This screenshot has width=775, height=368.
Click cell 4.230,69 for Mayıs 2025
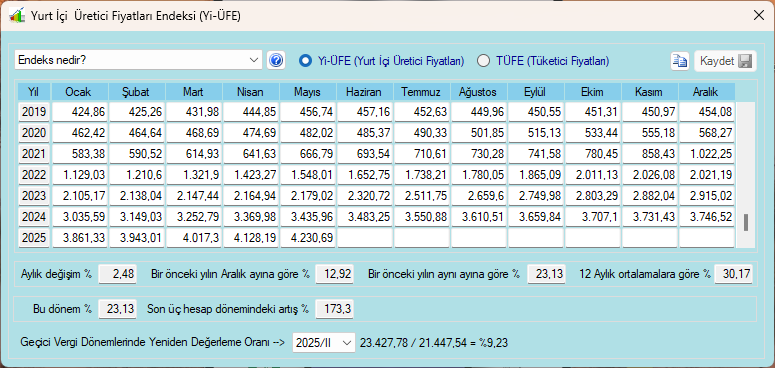[x=307, y=238]
